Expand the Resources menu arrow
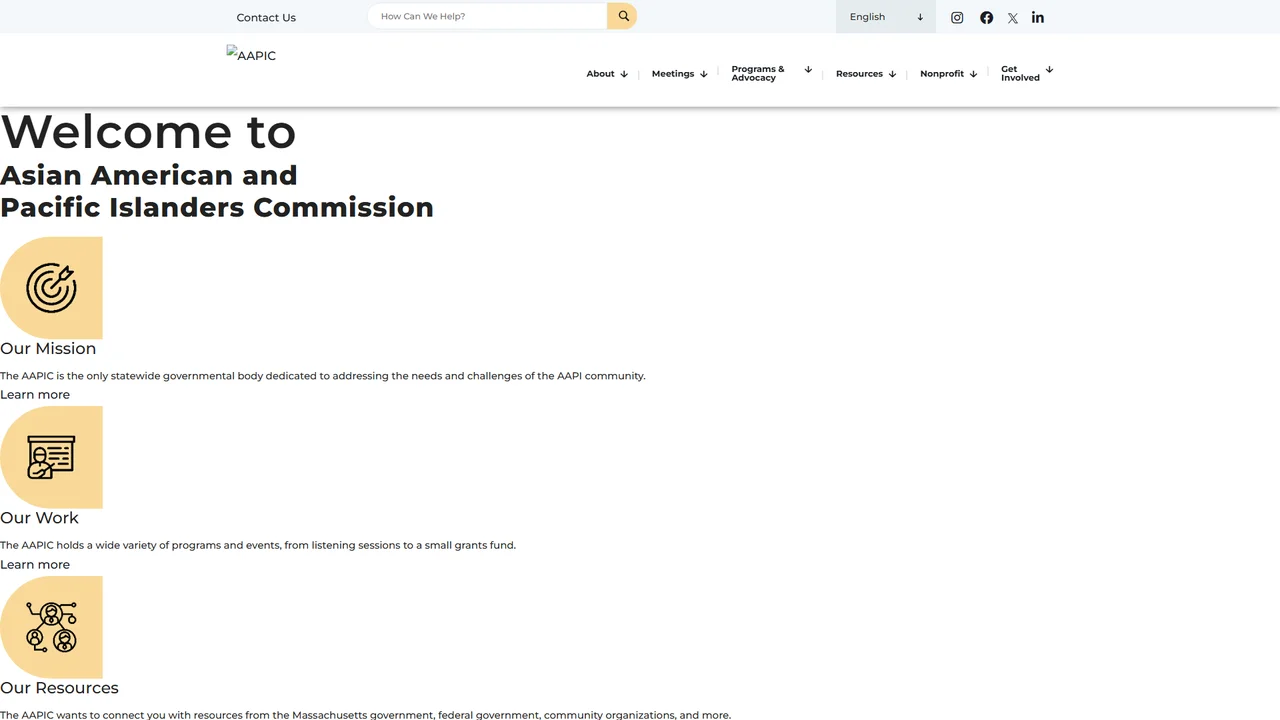This screenshot has width=1280, height=720. click(892, 74)
